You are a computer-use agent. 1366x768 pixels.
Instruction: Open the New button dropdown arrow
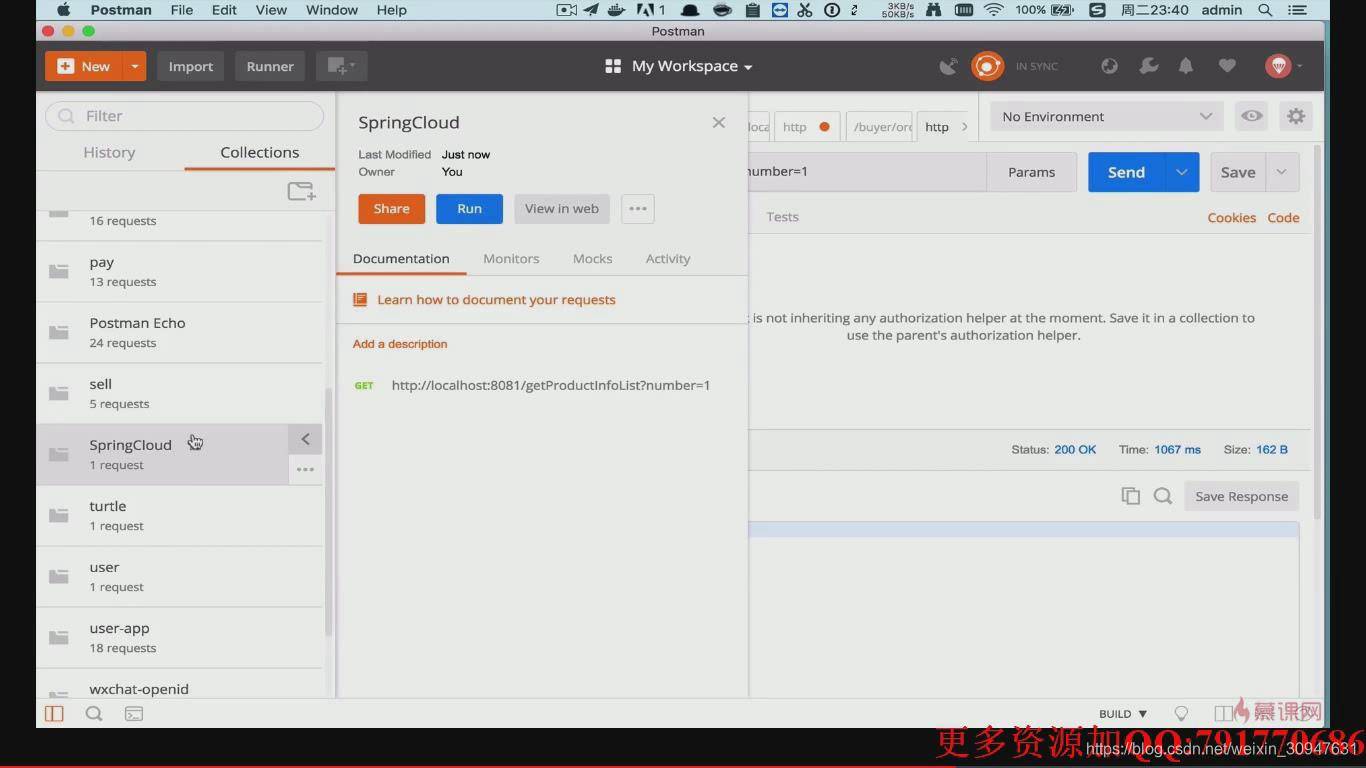[x=134, y=66]
